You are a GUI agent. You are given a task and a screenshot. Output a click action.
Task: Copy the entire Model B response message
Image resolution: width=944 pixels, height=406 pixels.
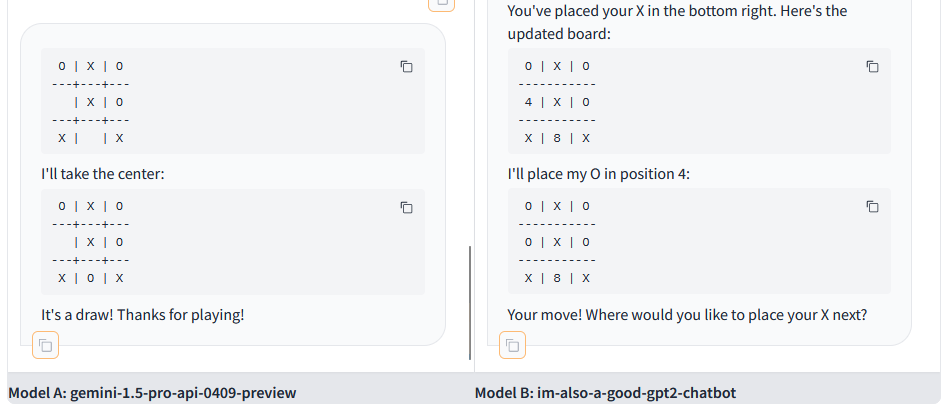(512, 345)
